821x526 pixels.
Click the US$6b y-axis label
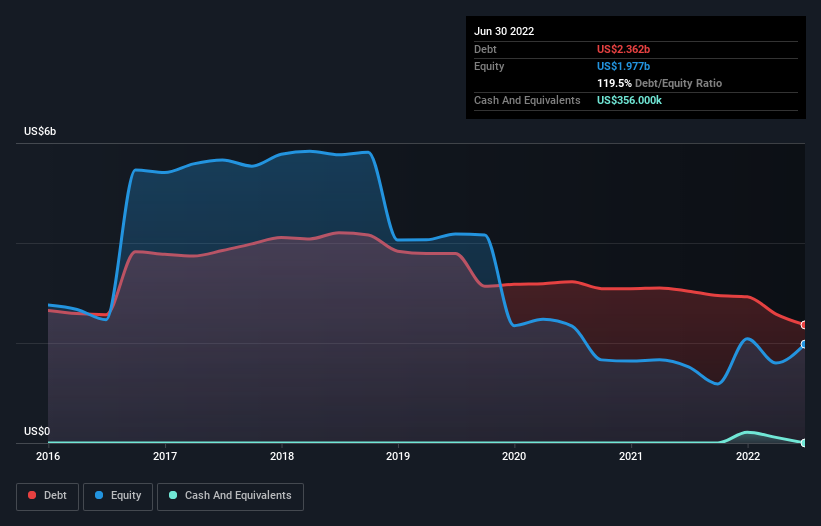[x=40, y=131]
